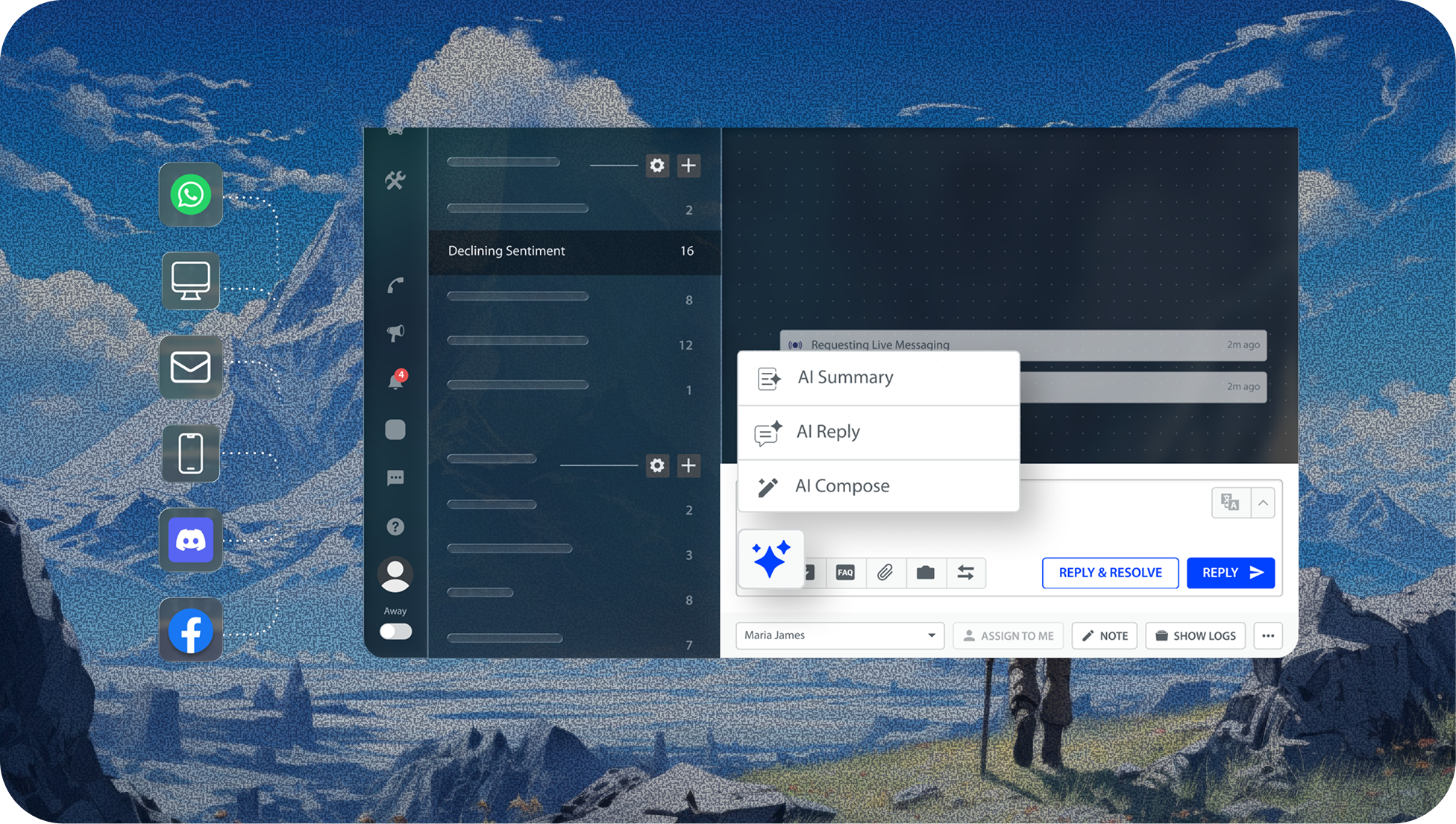Click the Facebook channel icon
The image size is (1456, 824).
click(191, 630)
